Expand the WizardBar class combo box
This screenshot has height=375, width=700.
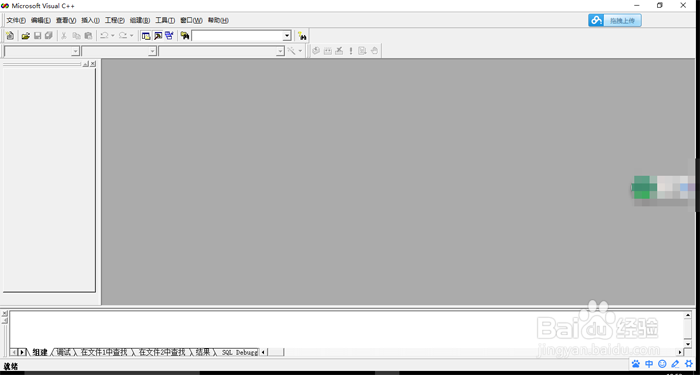75,51
